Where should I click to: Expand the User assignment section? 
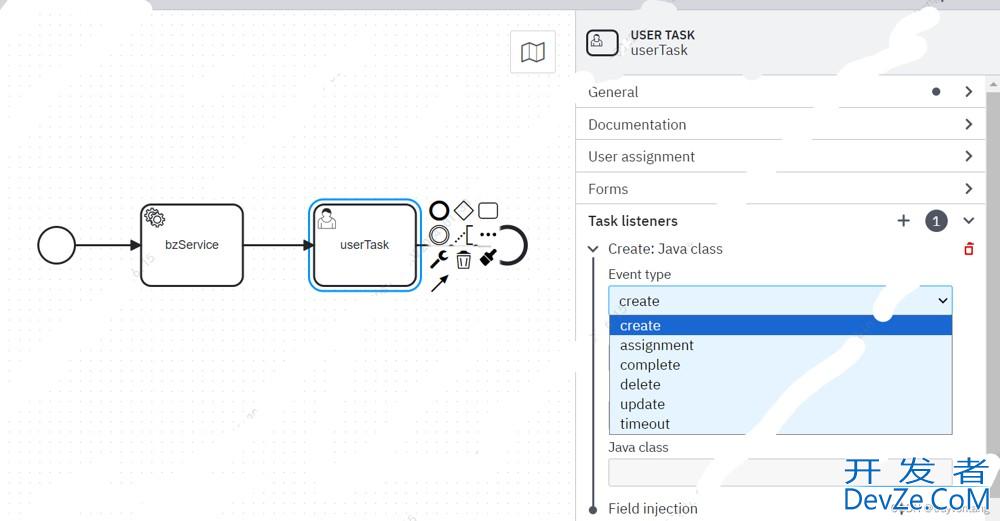point(780,156)
